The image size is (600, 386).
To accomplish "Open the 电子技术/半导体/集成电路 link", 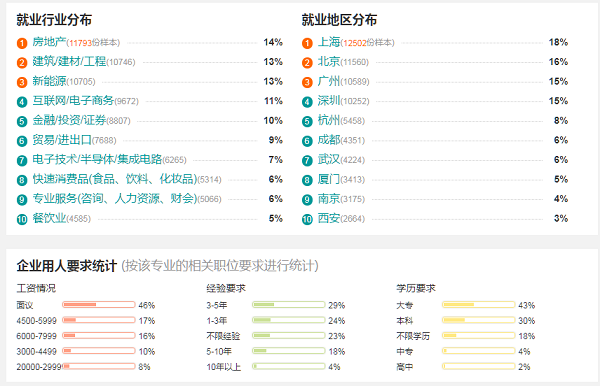I will point(97,159).
